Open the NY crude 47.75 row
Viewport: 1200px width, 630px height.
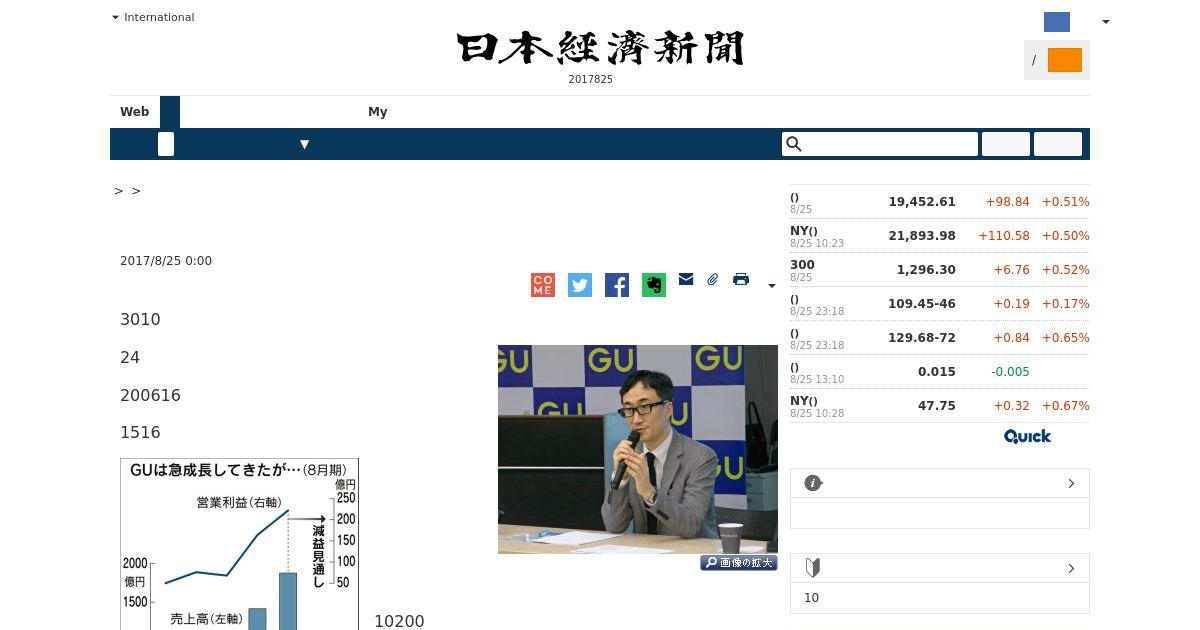point(940,406)
